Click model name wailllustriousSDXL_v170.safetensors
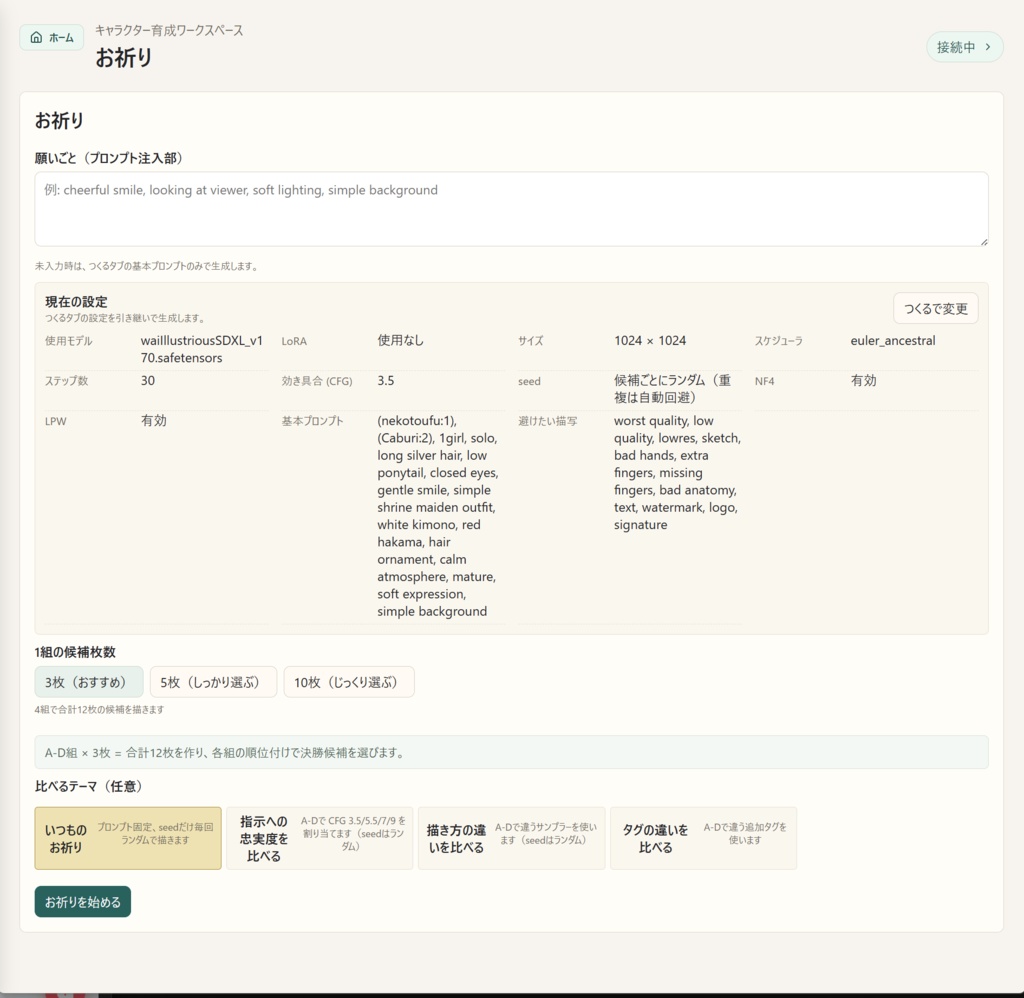This screenshot has height=998, width=1024. coord(202,349)
